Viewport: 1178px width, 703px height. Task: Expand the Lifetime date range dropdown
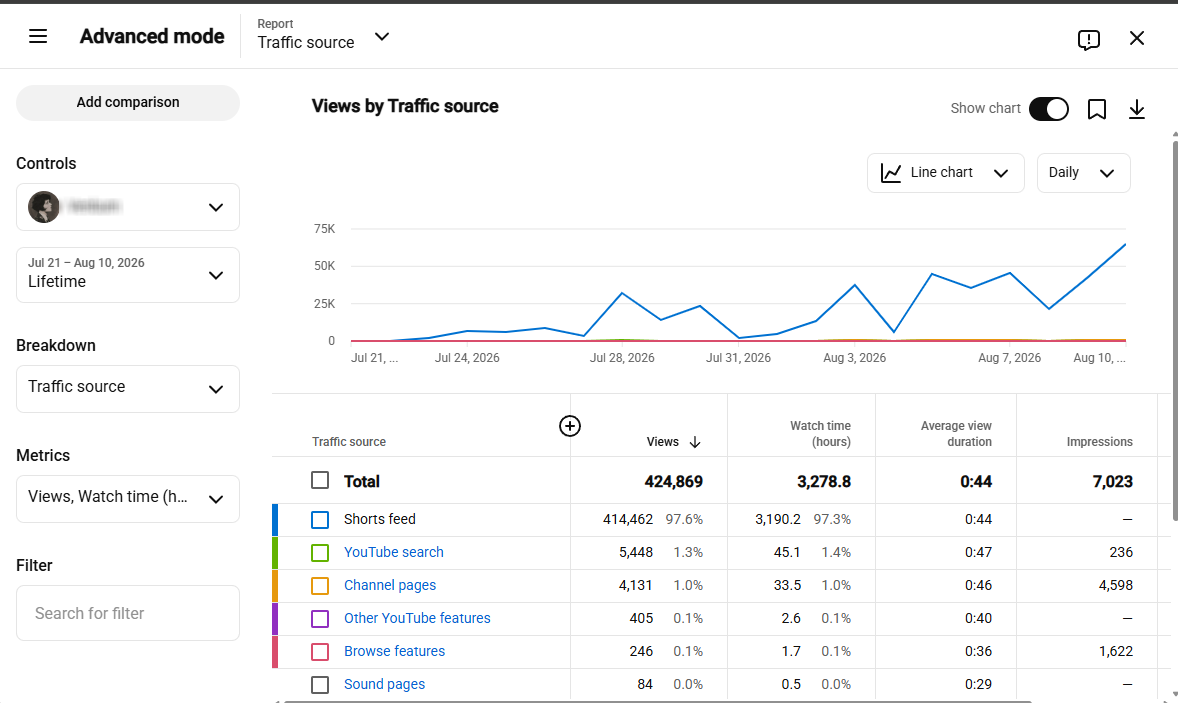tap(128, 275)
